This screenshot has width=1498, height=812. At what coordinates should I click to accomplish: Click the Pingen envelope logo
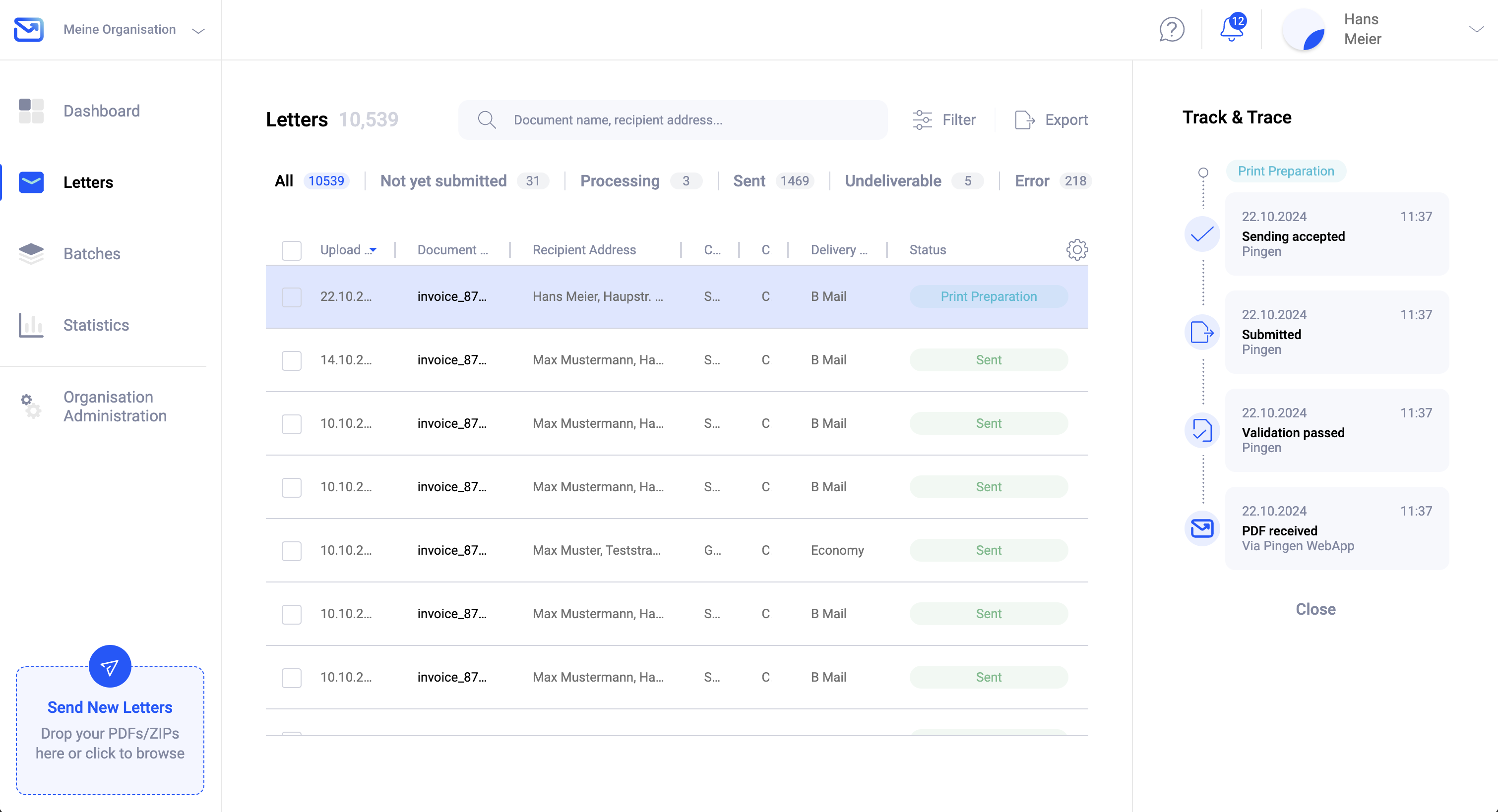coord(28,29)
